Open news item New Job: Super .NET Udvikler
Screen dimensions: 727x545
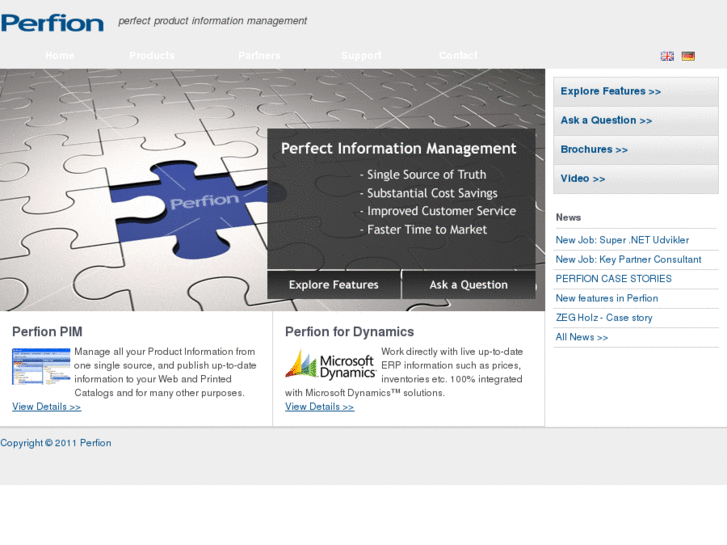pyautogui.click(x=622, y=240)
